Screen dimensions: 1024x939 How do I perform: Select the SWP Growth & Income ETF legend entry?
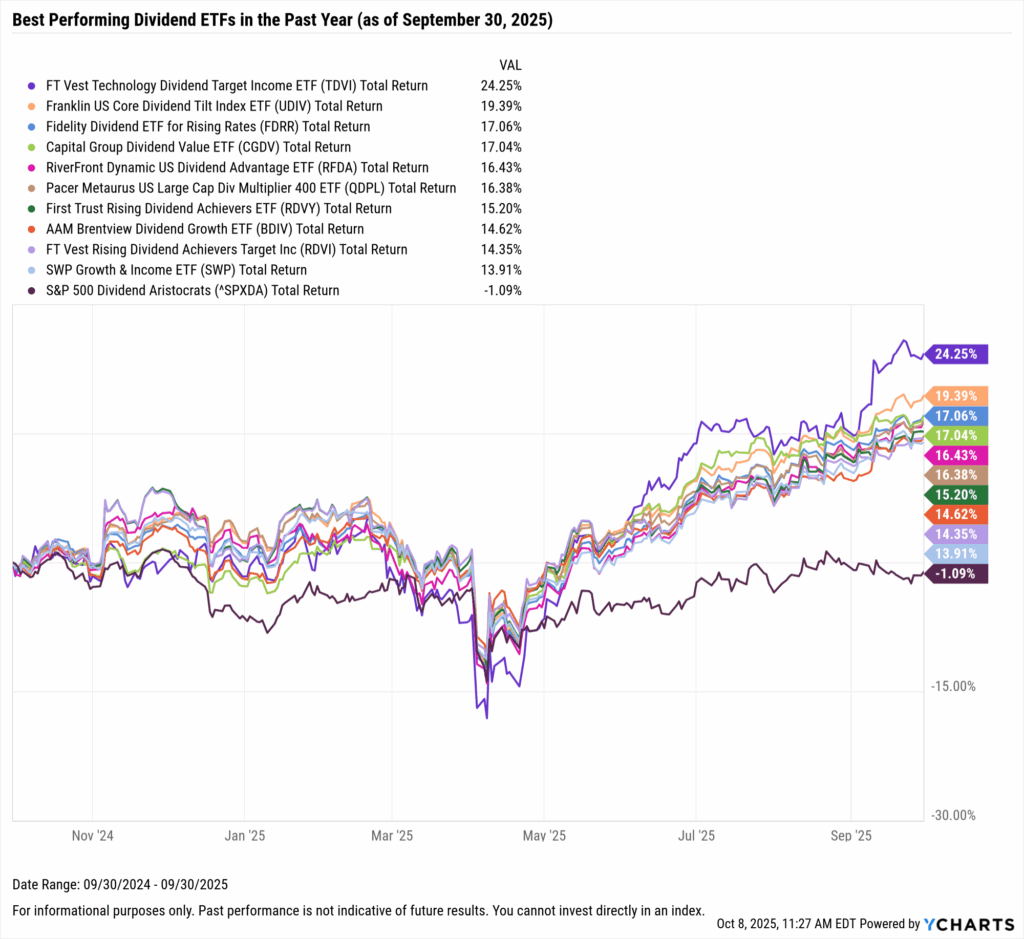coord(174,270)
